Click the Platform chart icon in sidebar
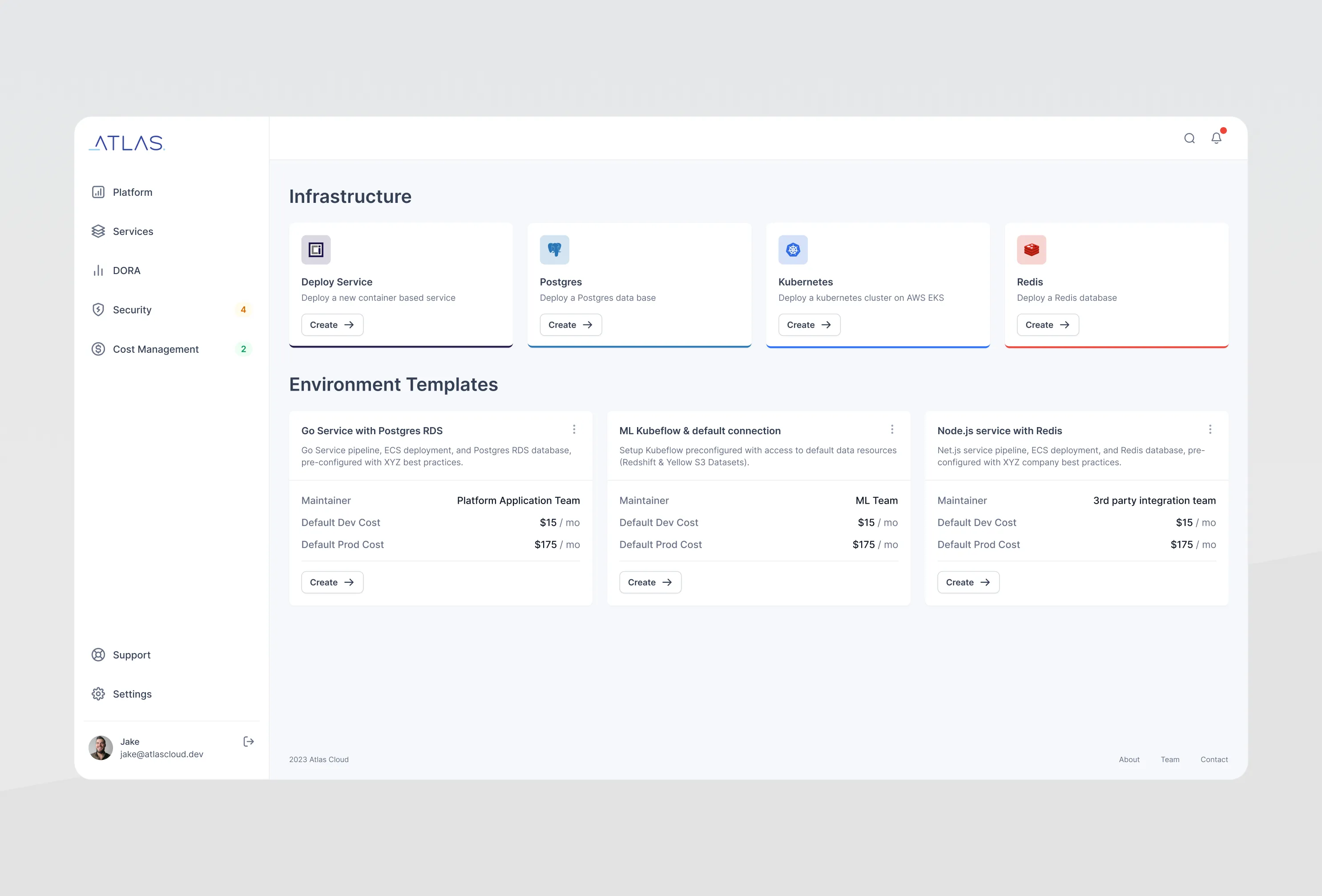The width and height of the screenshot is (1322, 896). click(98, 192)
